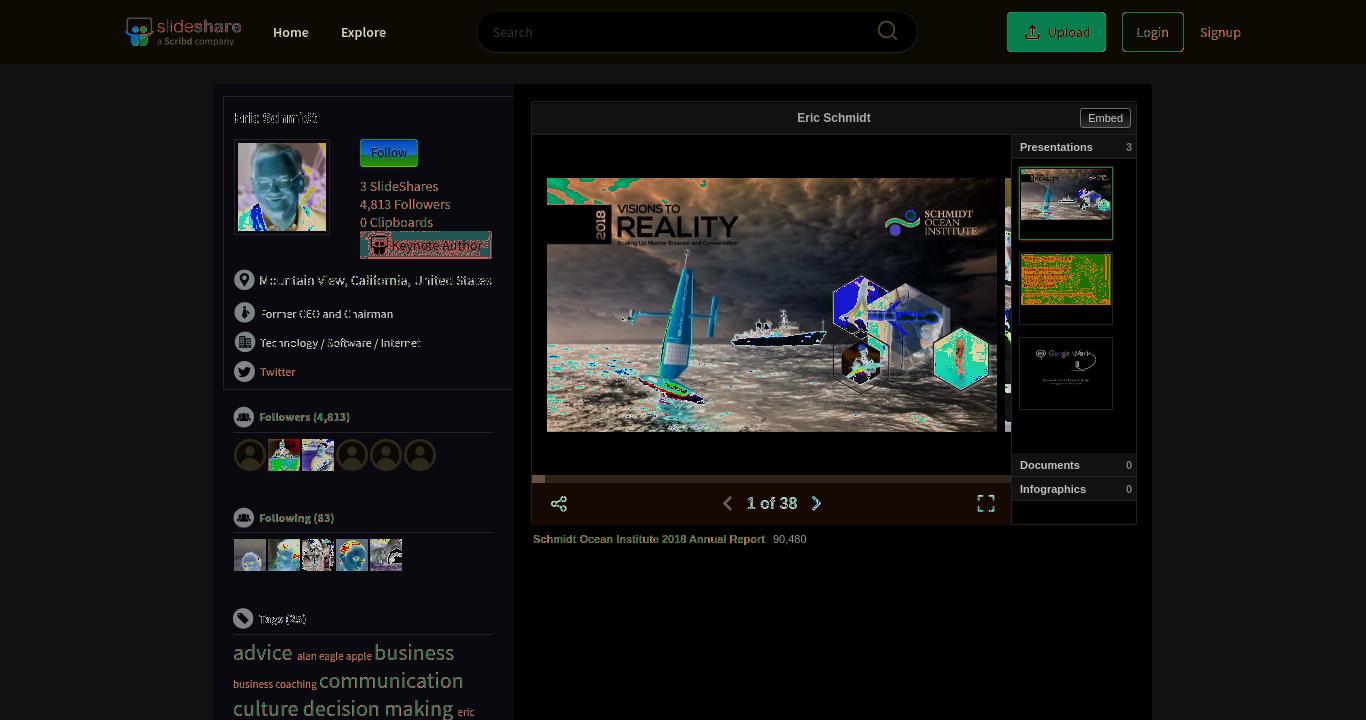Click 'Mountain View, California, United States' text

(x=375, y=280)
